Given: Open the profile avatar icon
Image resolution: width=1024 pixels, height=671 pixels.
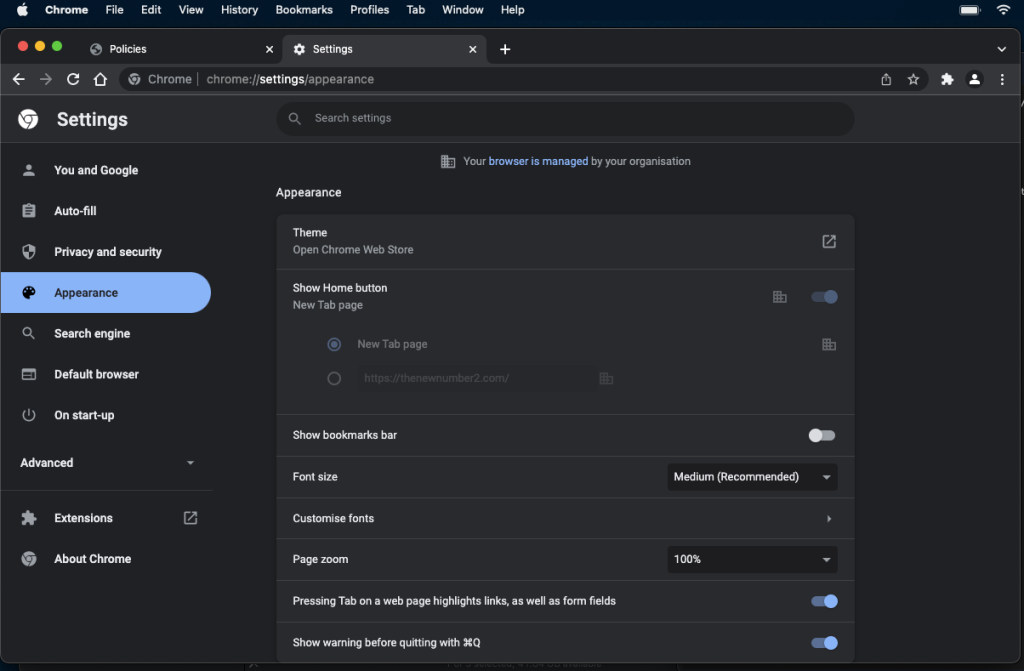Looking at the screenshot, I should coord(974,79).
